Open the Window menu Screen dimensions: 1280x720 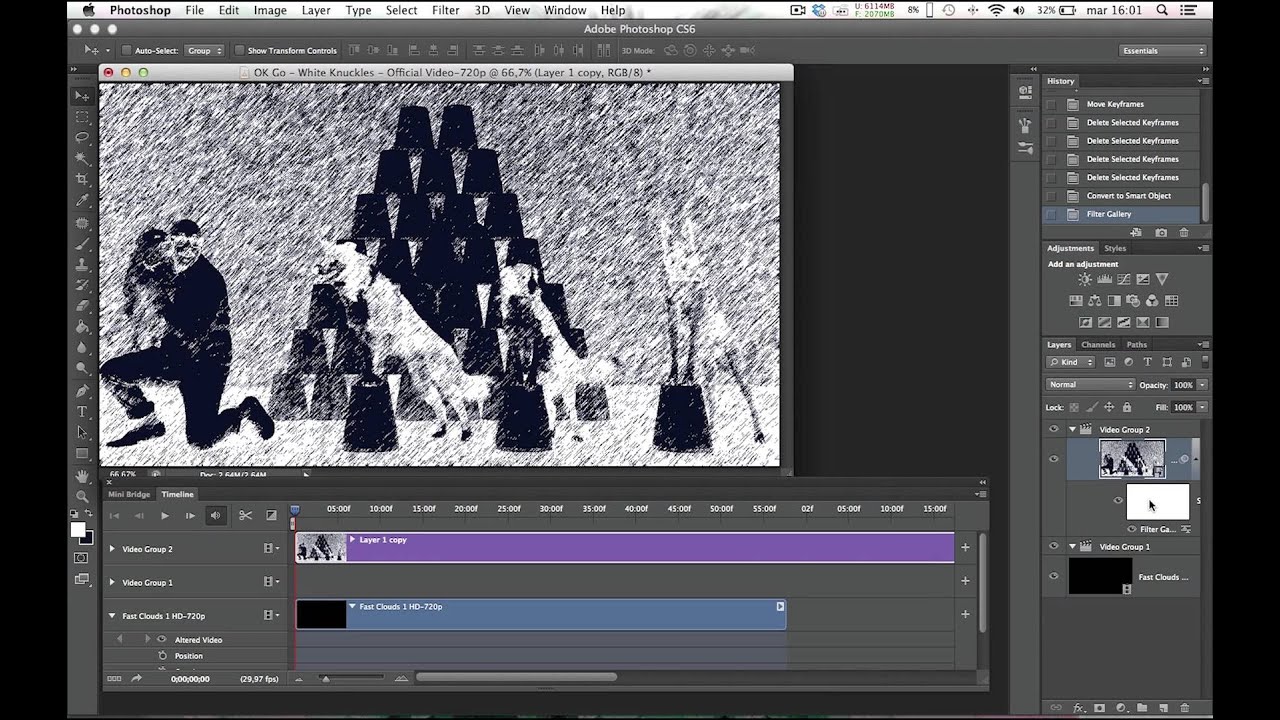coord(565,10)
